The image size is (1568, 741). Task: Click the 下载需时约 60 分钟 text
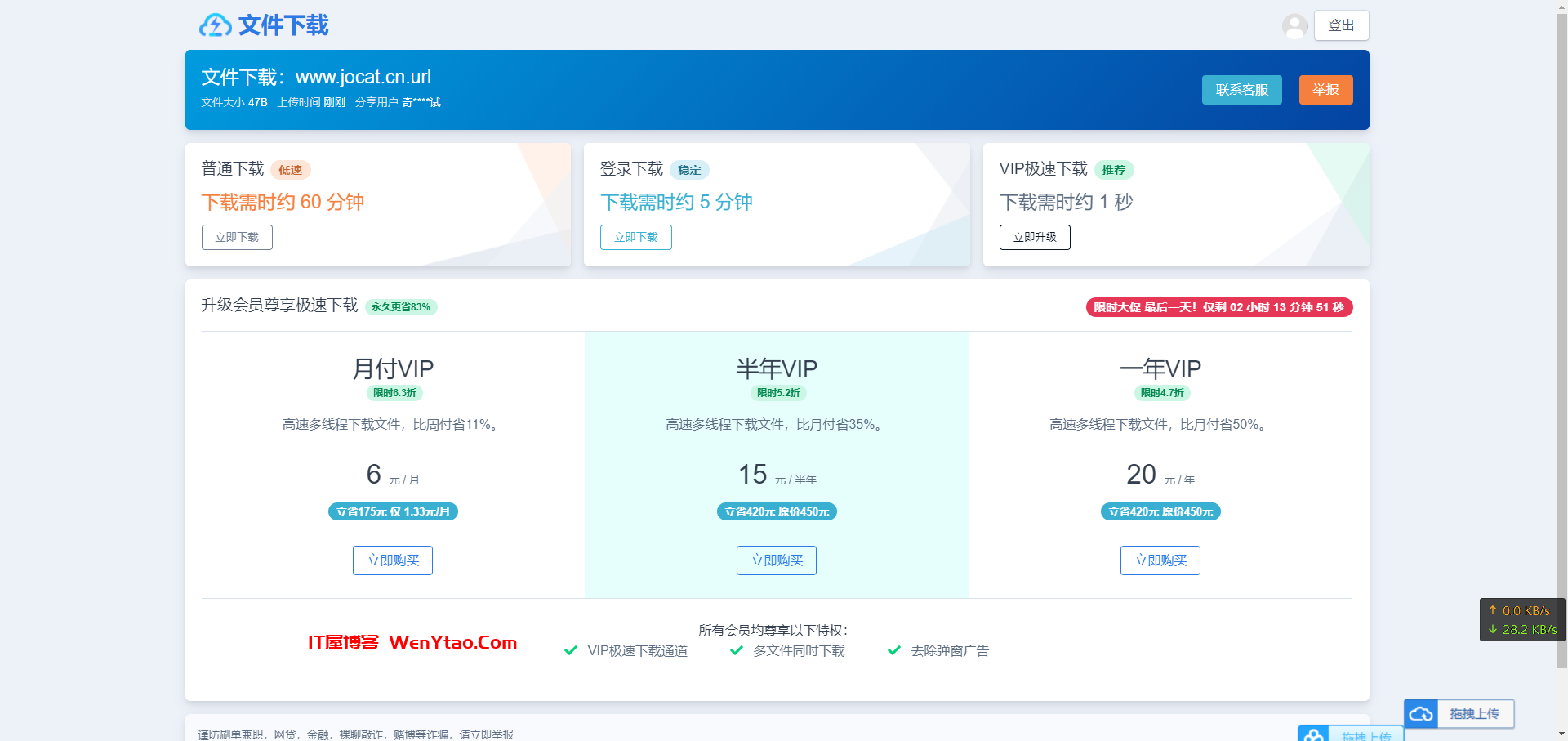point(283,202)
